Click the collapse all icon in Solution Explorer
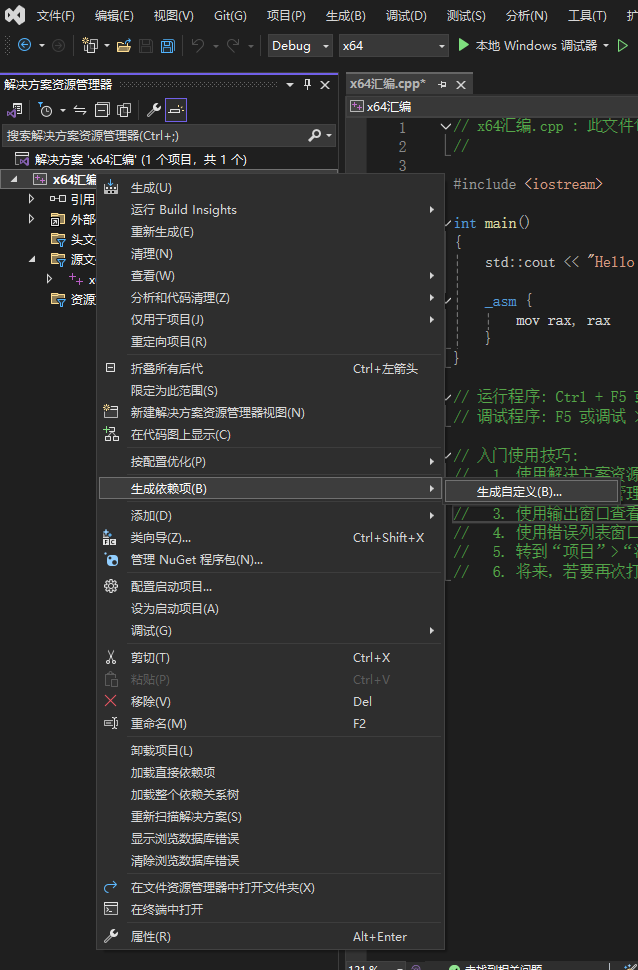The image size is (638, 970). click(102, 110)
